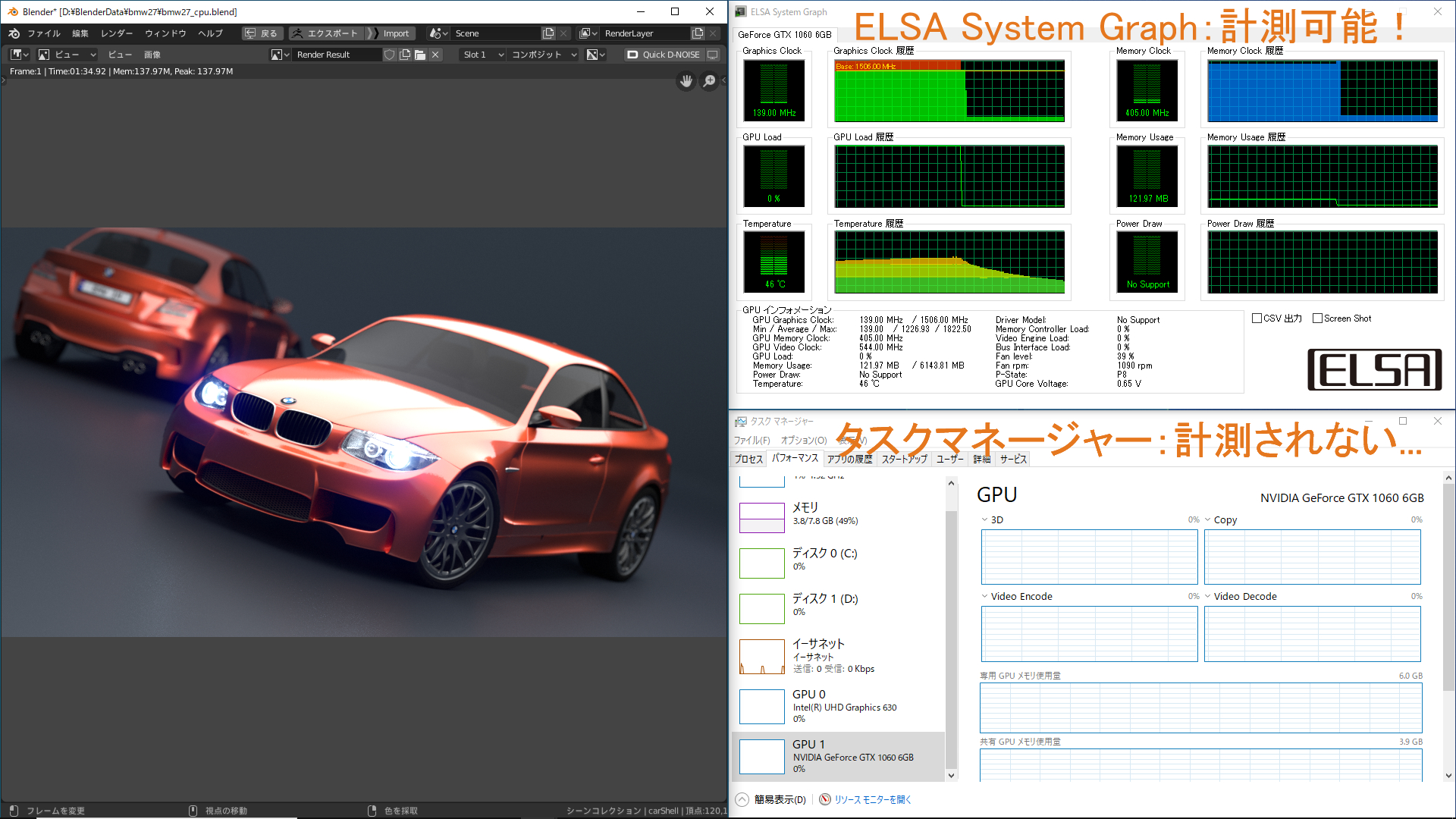Screen dimensions: 1456x819
Task: Open the image browse dropdown
Action: tap(281, 55)
